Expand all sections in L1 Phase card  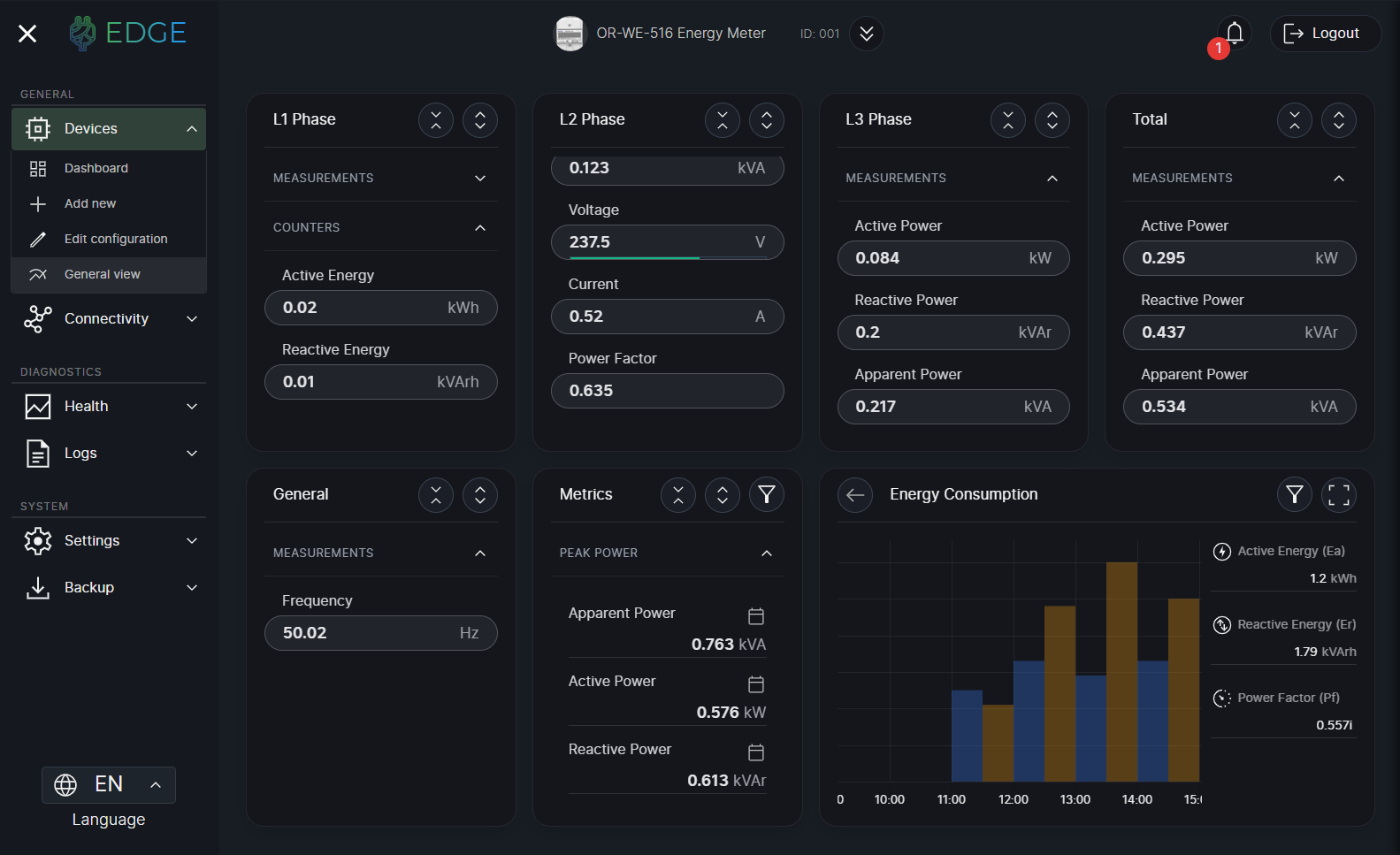coord(480,120)
